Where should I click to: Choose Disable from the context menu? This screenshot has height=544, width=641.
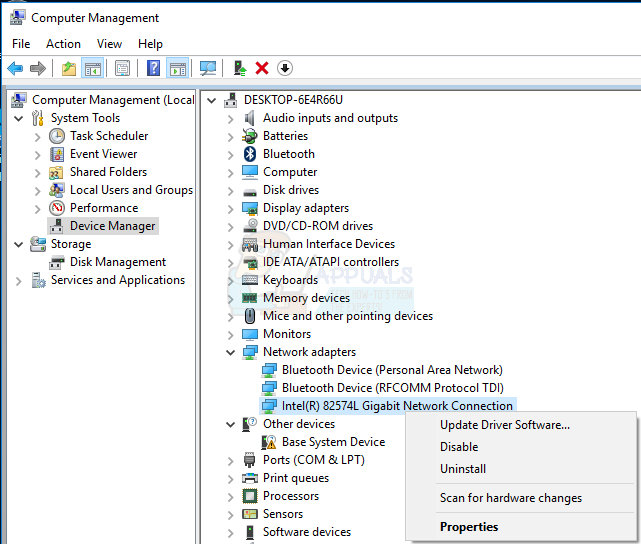tap(459, 447)
